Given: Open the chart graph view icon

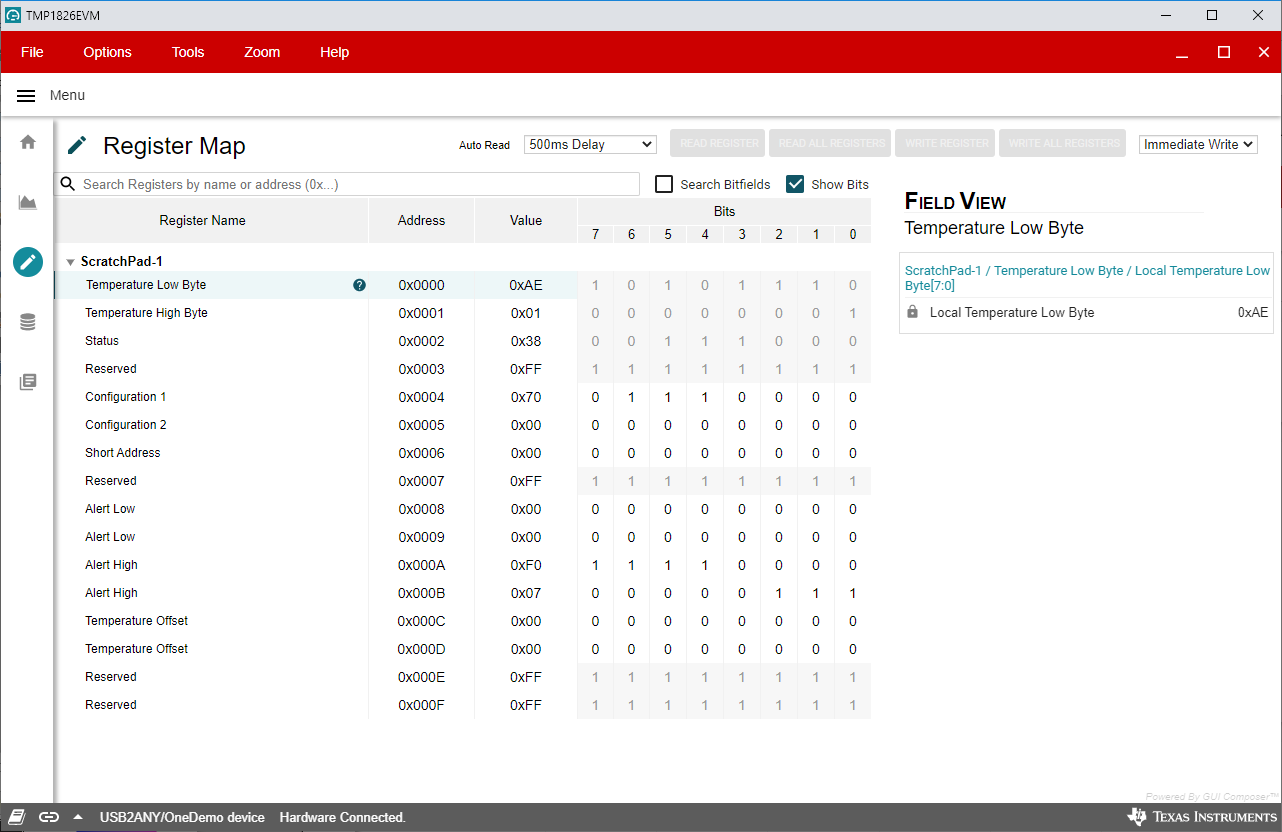Looking at the screenshot, I should point(28,203).
